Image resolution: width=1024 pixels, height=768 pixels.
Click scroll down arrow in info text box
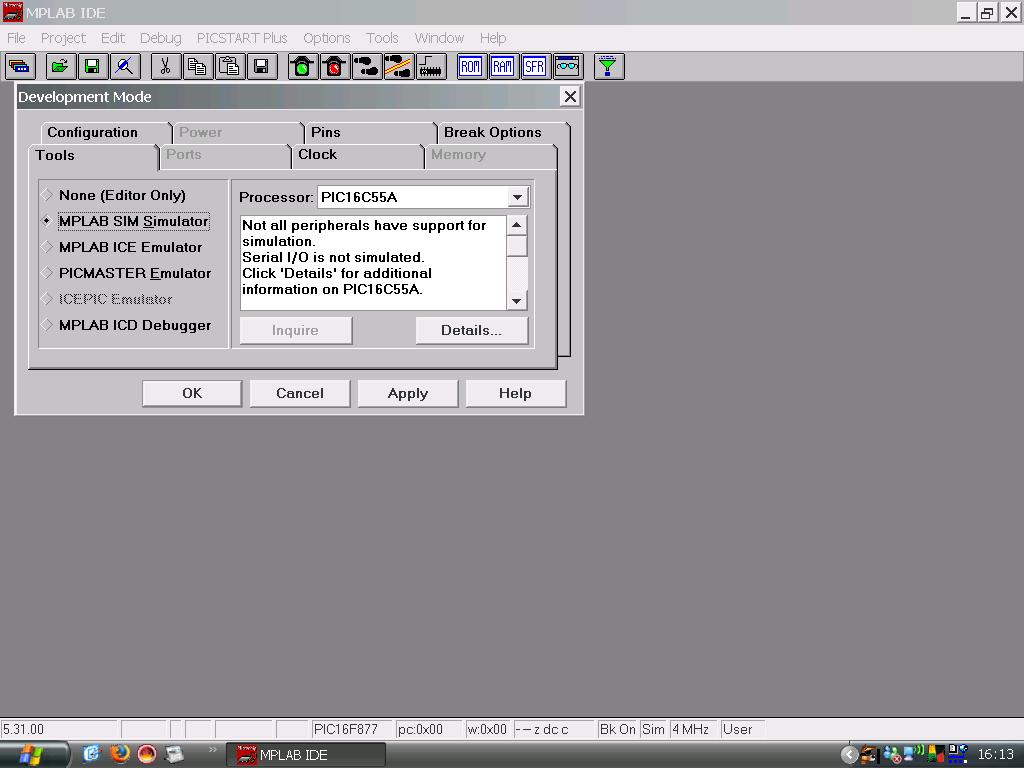click(517, 301)
